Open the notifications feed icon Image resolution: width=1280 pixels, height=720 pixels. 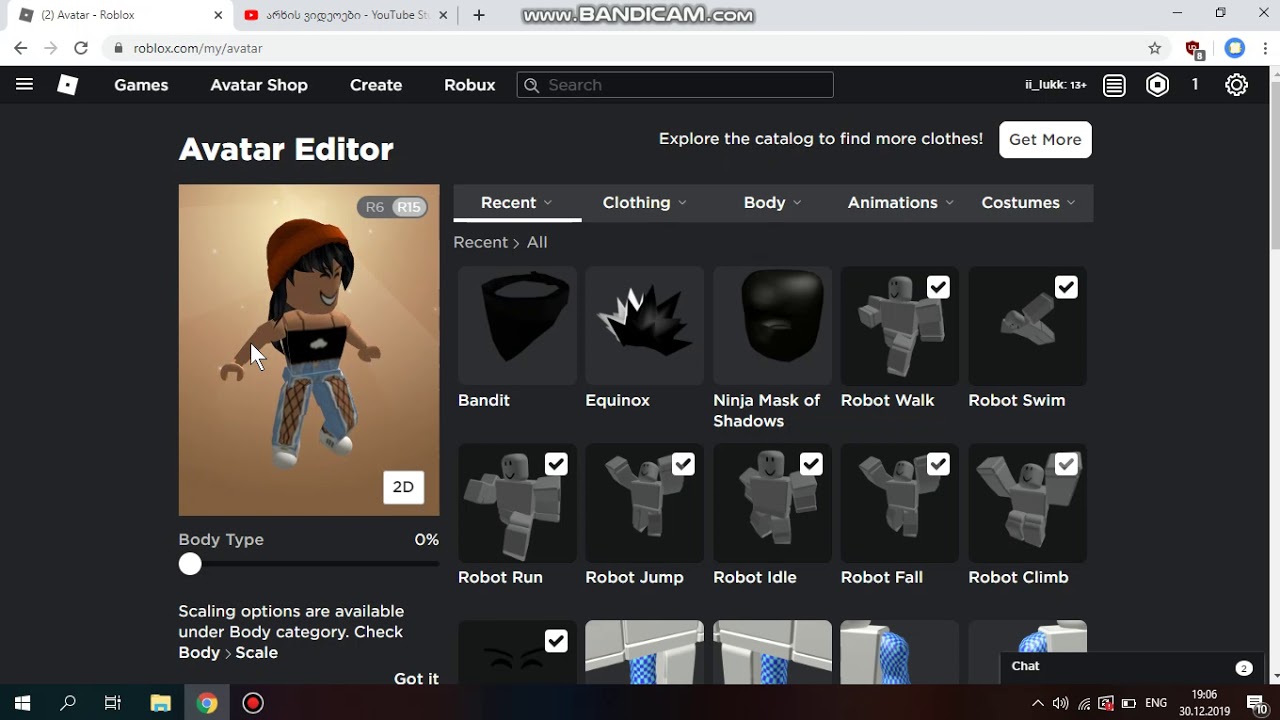(x=1114, y=85)
